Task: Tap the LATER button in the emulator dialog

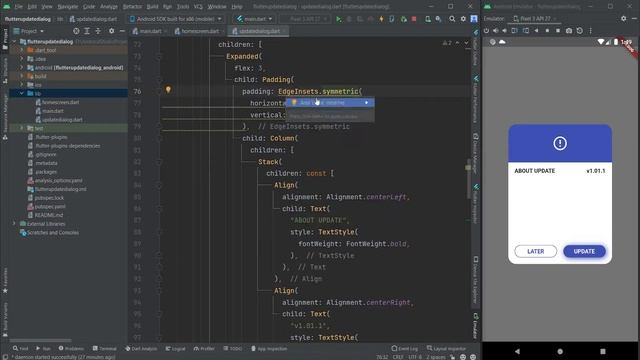Action: [536, 251]
